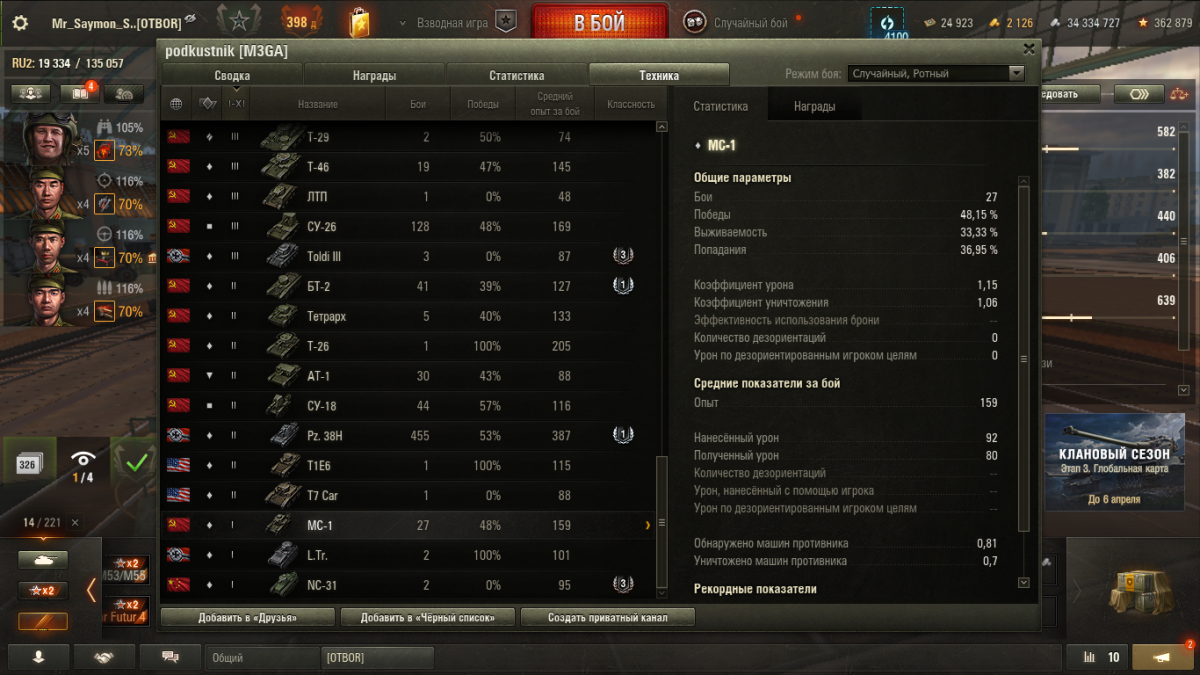Click the Добавить в «Друзья» button
Screen dimensions: 1200x675
pos(248,617)
